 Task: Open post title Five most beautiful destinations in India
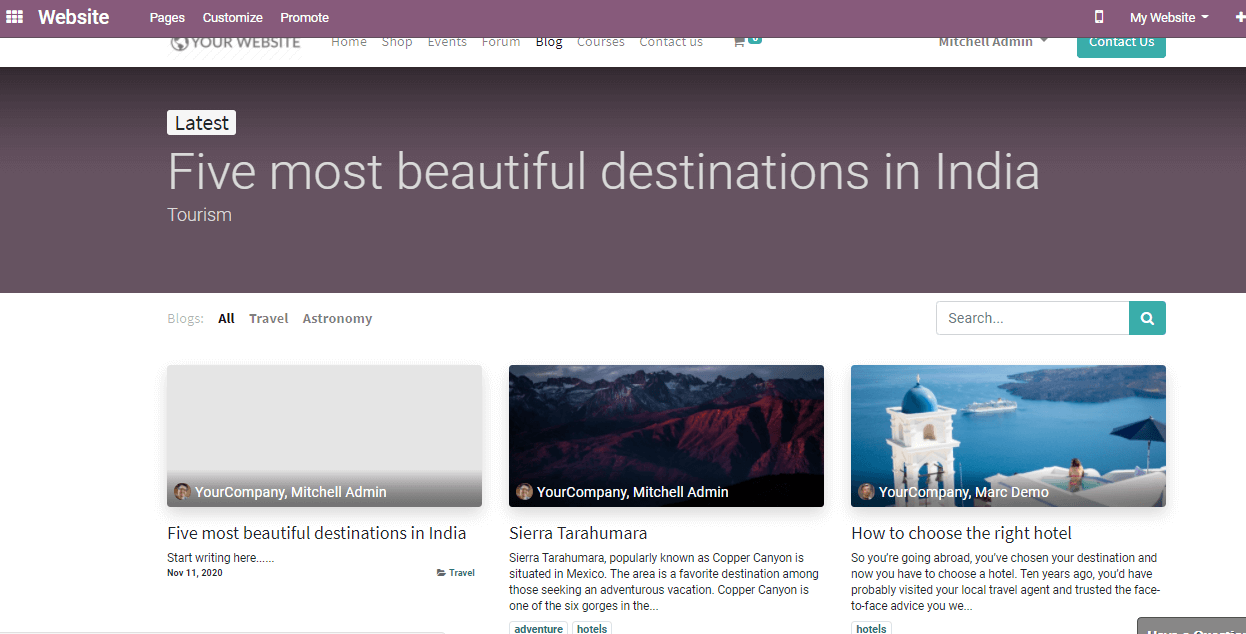[317, 533]
